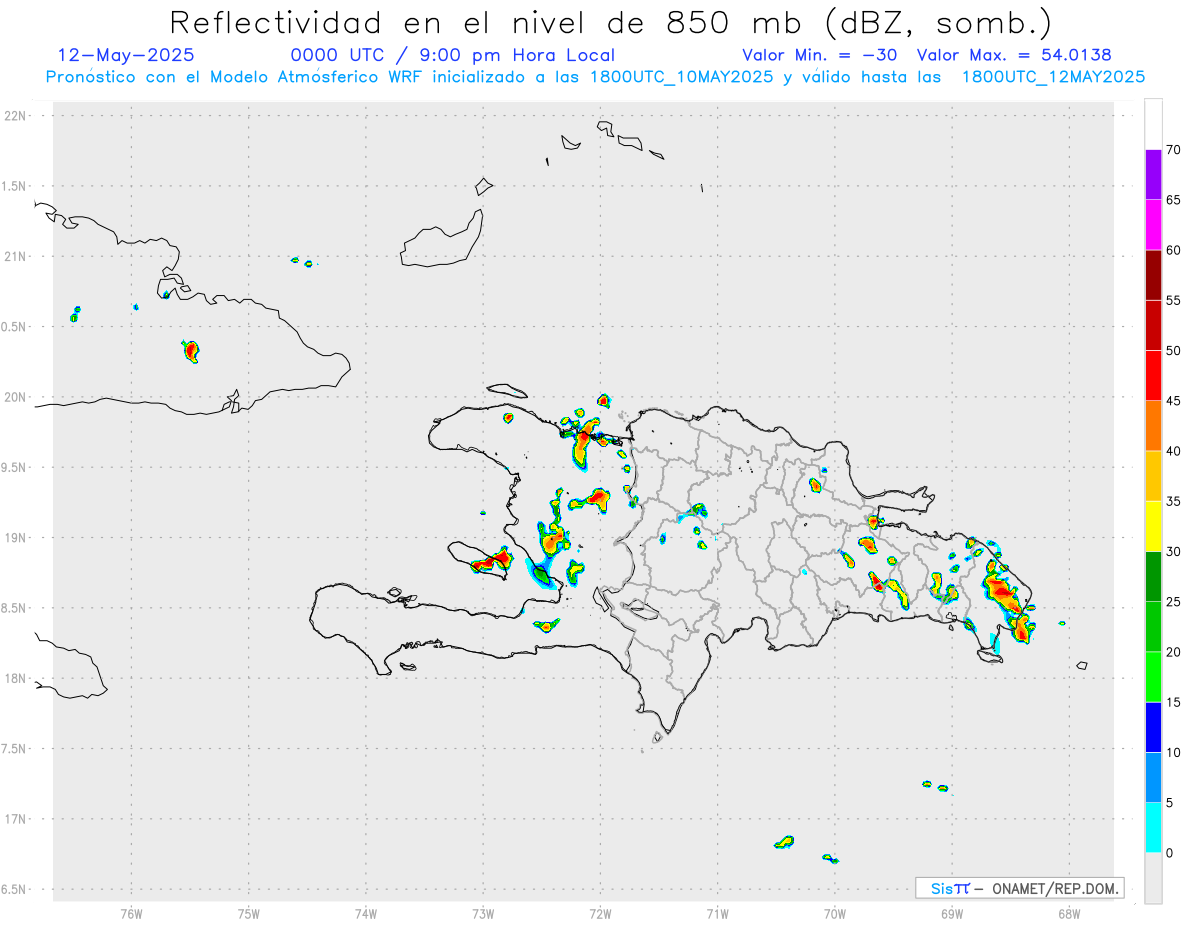
Task: Click the '17N' latitude label
Action: 17,819
